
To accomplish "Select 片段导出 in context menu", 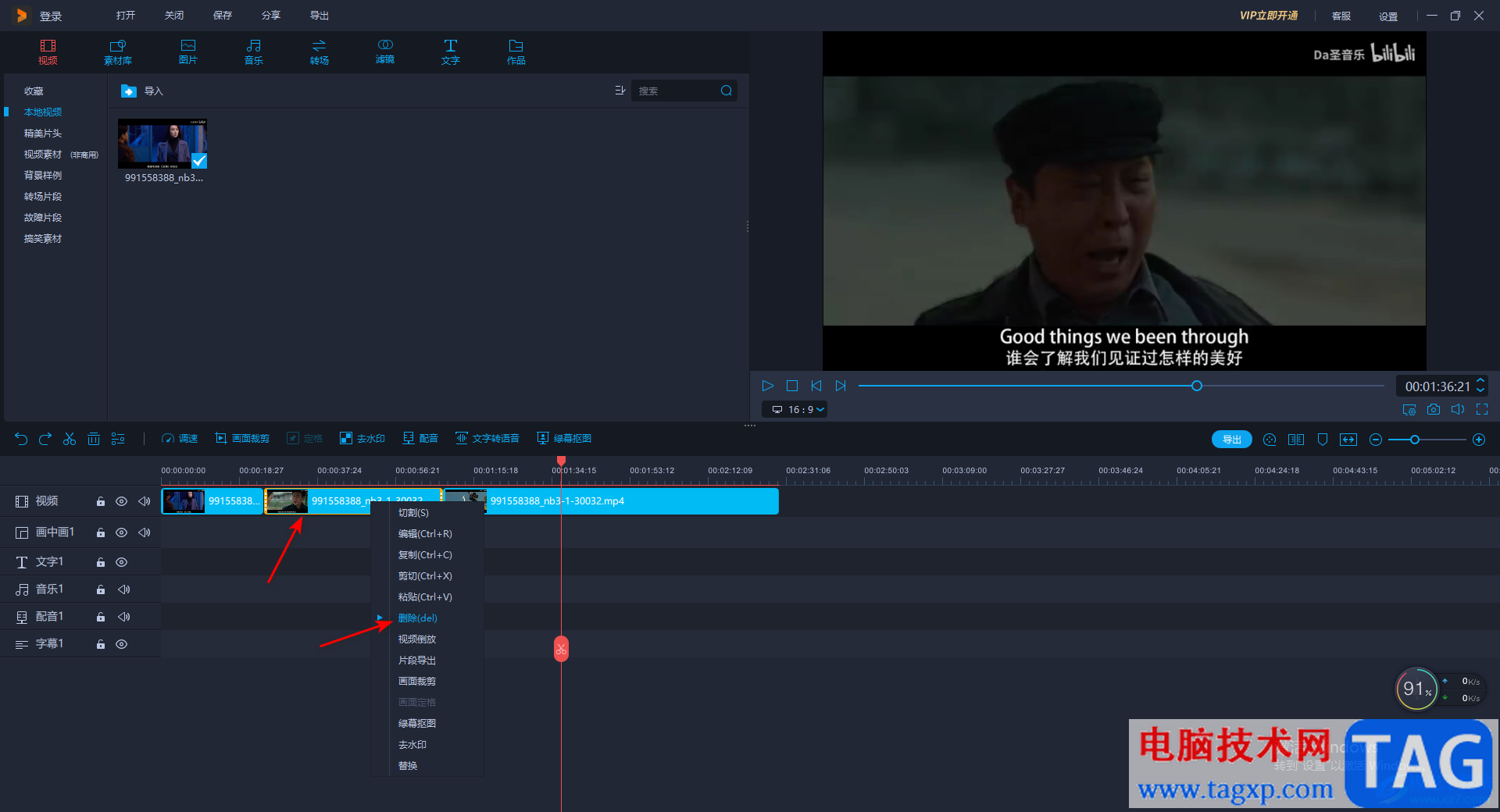I will (417, 661).
